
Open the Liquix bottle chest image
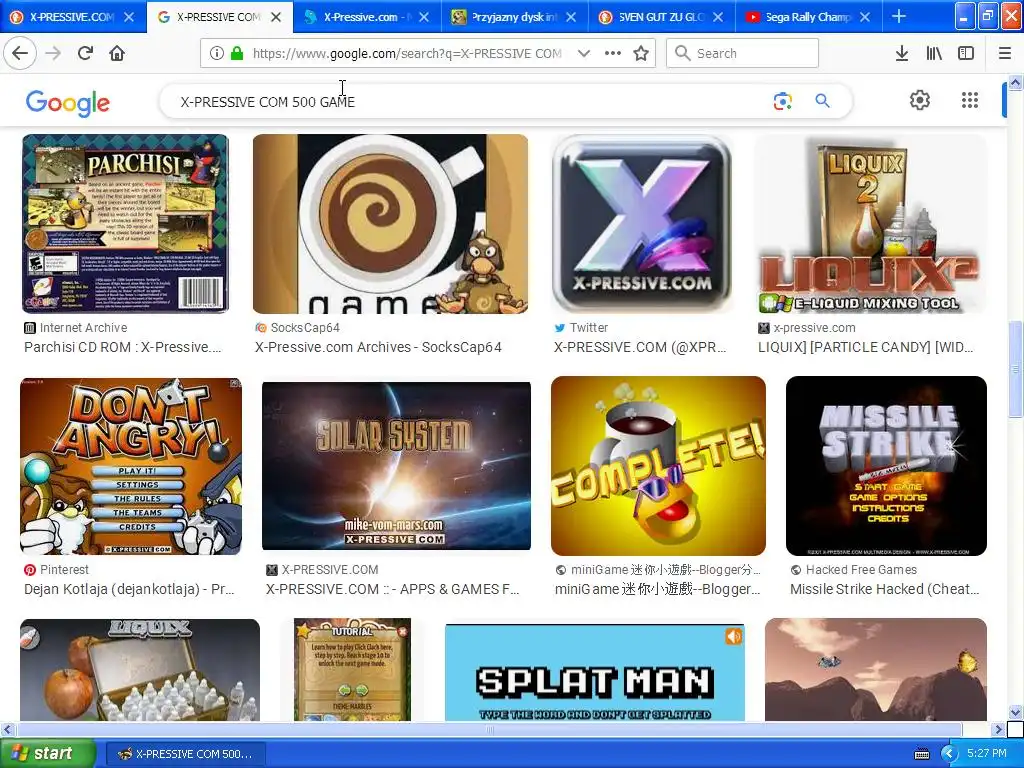140,670
